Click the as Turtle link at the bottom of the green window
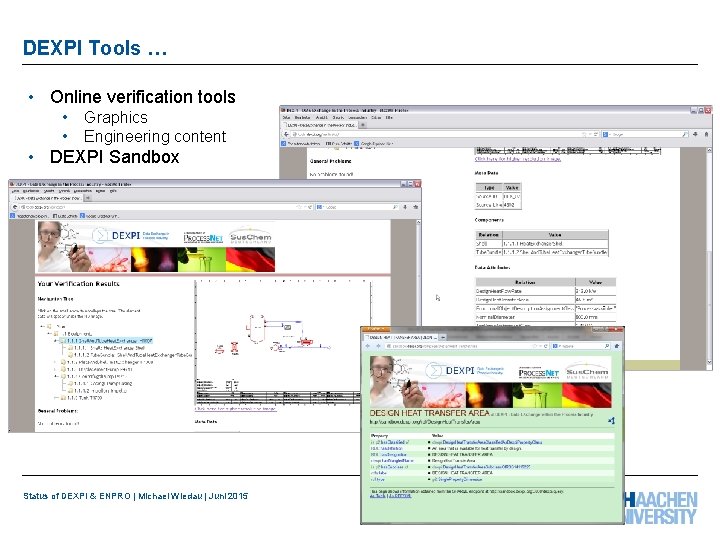 377,496
